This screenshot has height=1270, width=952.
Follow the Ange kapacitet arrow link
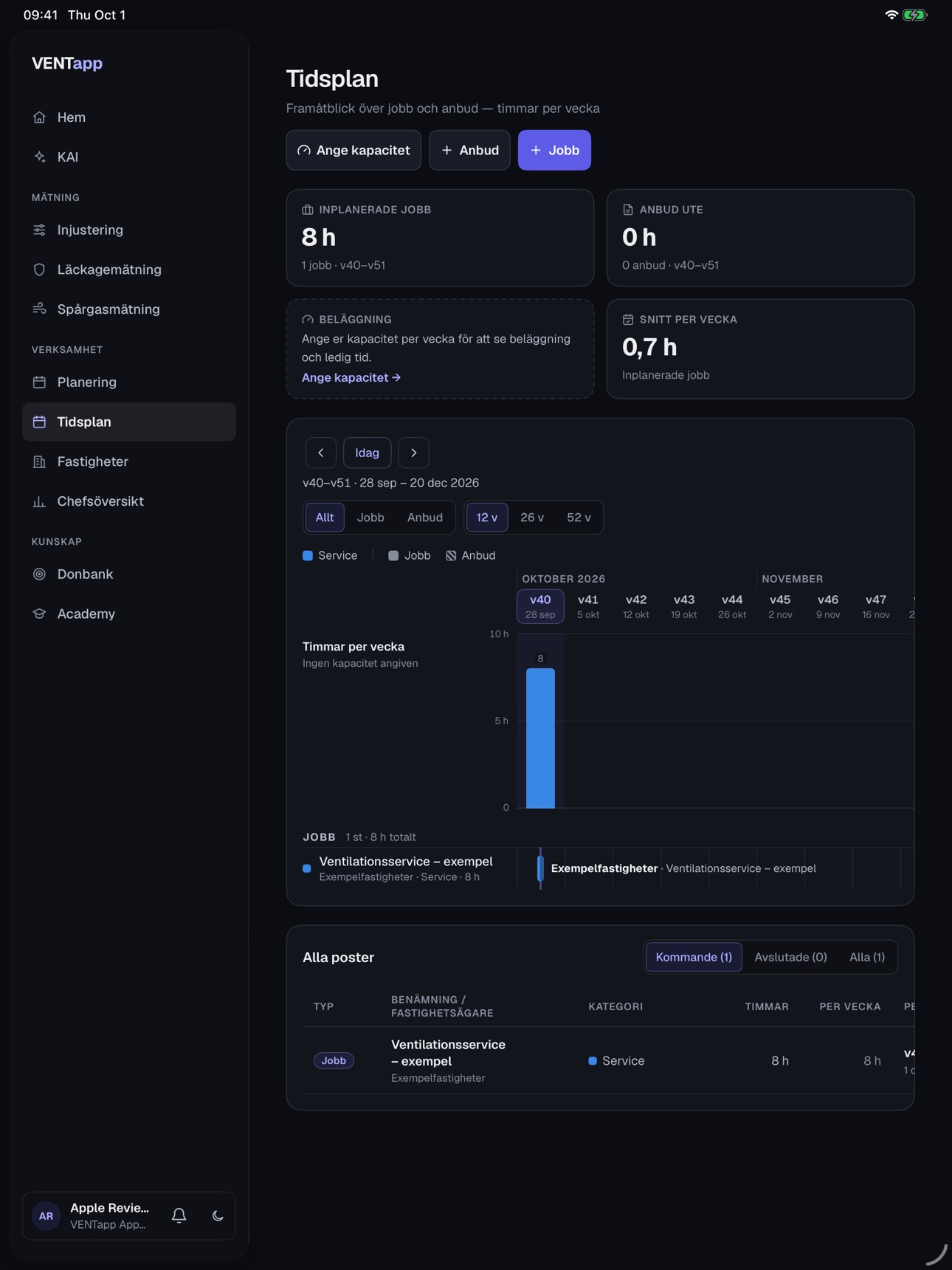[351, 377]
